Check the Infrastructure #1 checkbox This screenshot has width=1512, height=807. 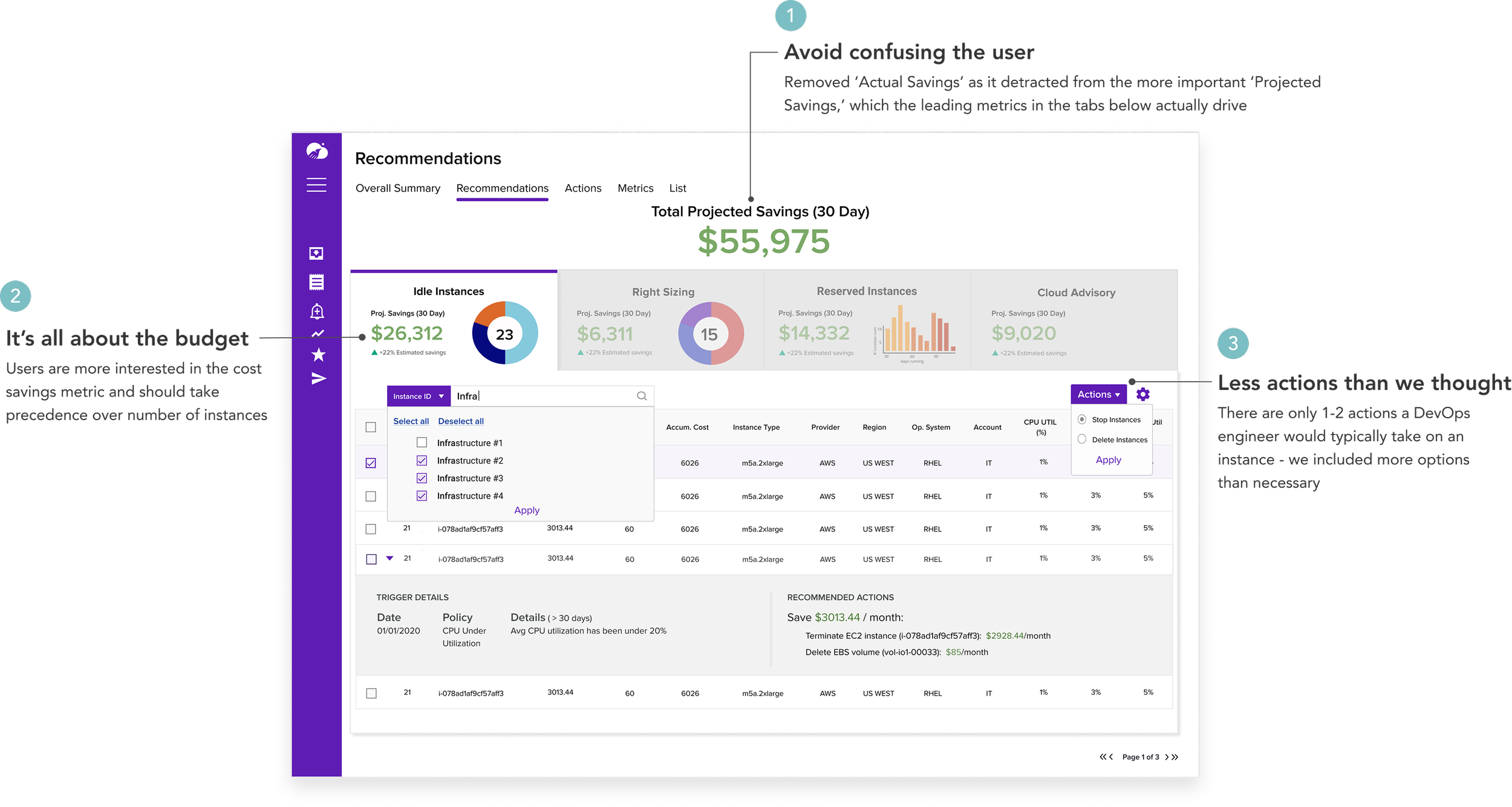click(x=422, y=442)
